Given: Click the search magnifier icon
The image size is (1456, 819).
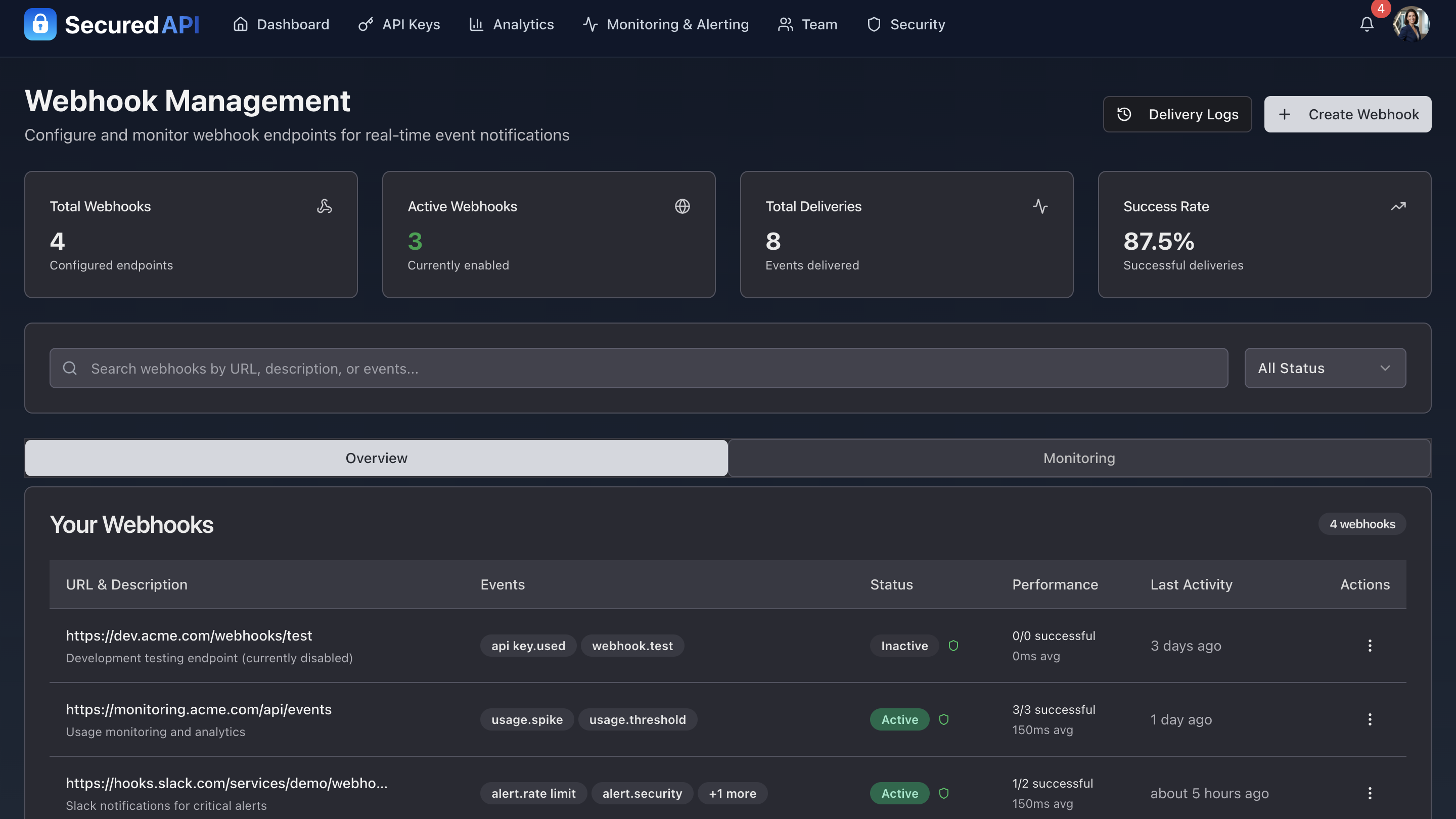Looking at the screenshot, I should 70,368.
